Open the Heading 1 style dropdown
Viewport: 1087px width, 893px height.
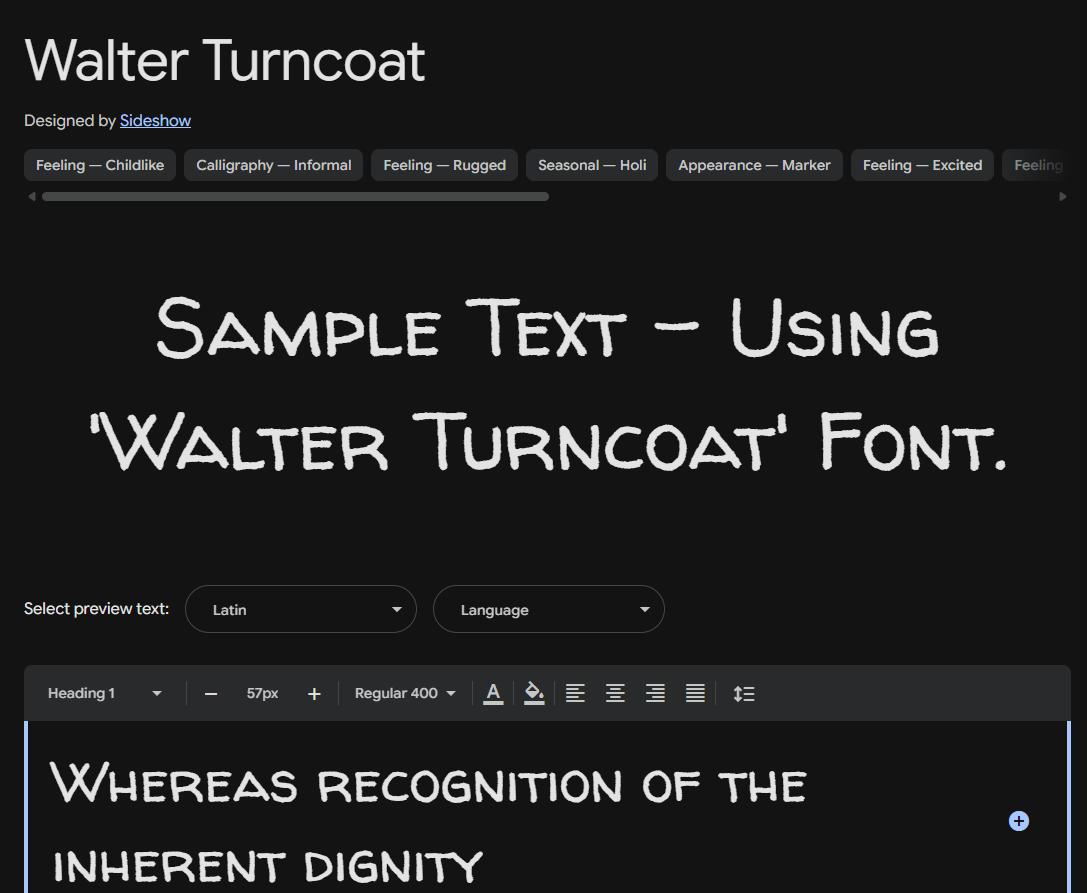[x=104, y=693]
